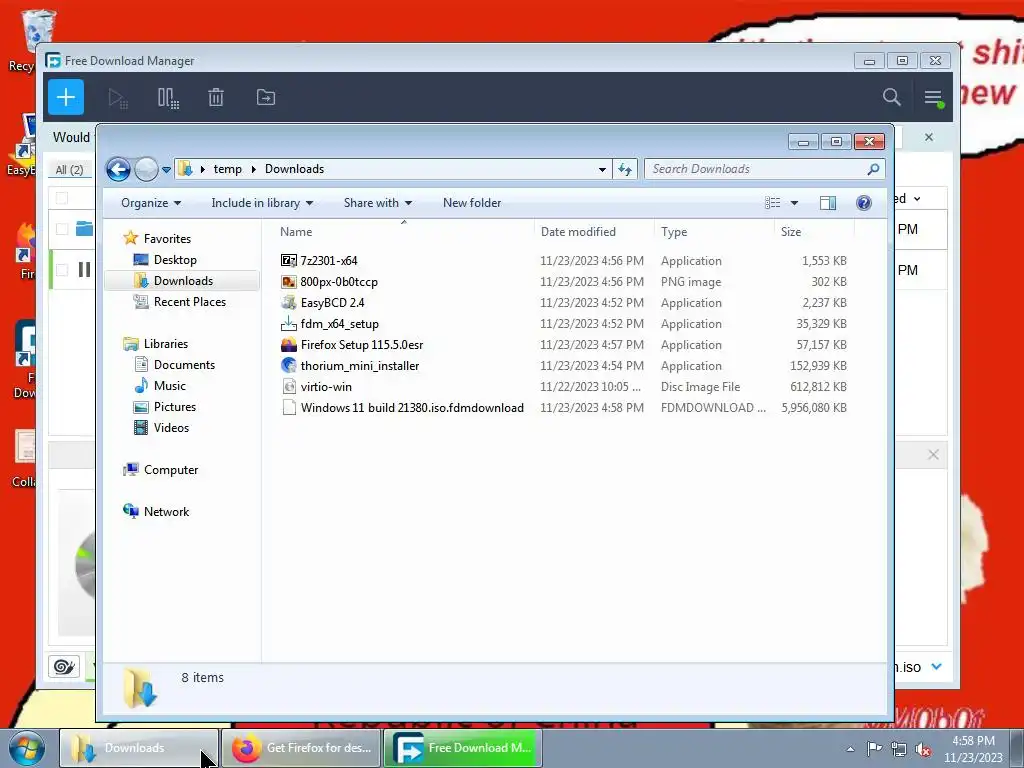
Task: Check the paused download row checkbox in FDM
Action: click(x=62, y=270)
